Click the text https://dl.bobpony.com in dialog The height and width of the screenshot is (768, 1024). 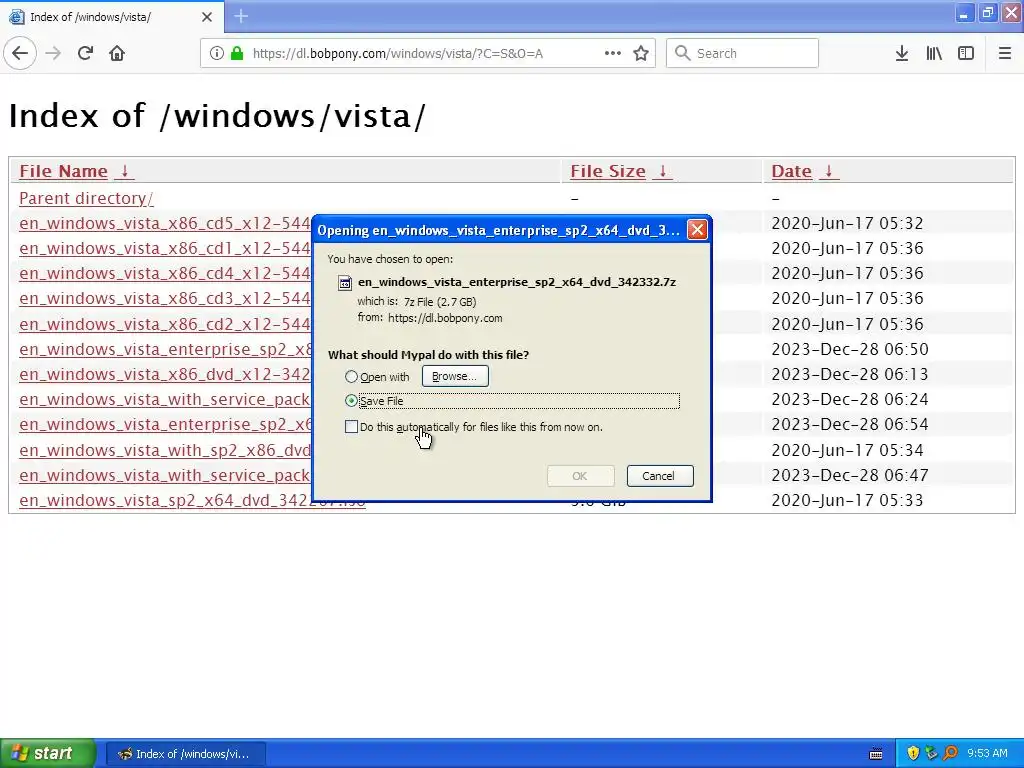click(x=445, y=318)
